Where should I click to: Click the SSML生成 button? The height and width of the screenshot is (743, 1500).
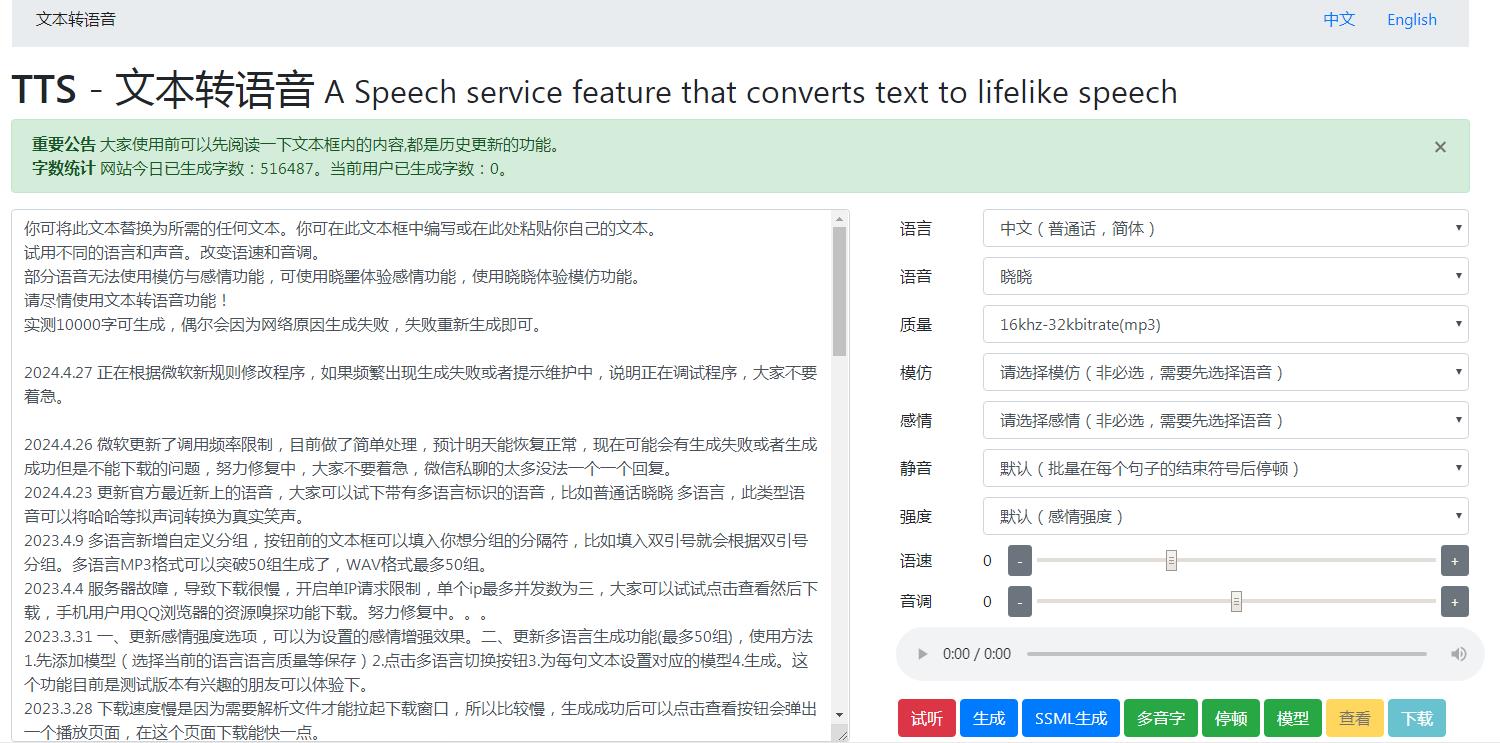[1070, 717]
